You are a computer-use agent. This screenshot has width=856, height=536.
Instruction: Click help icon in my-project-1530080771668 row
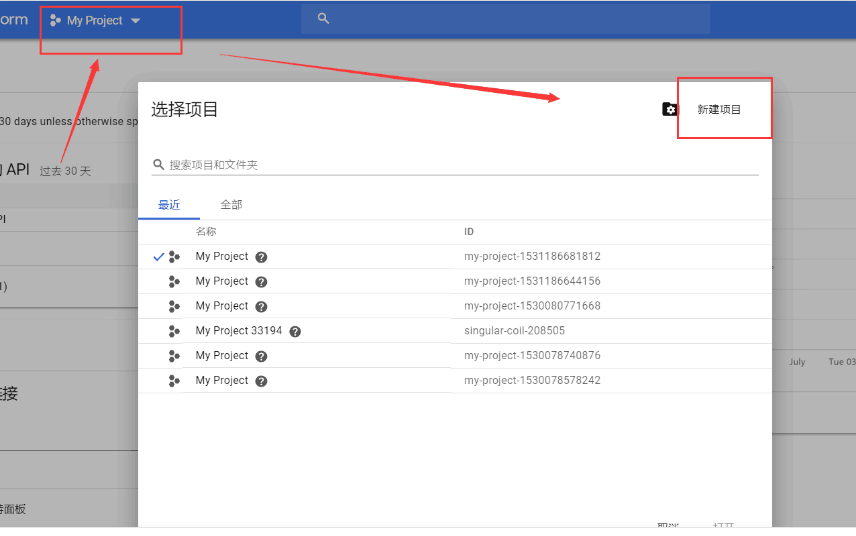coord(261,307)
